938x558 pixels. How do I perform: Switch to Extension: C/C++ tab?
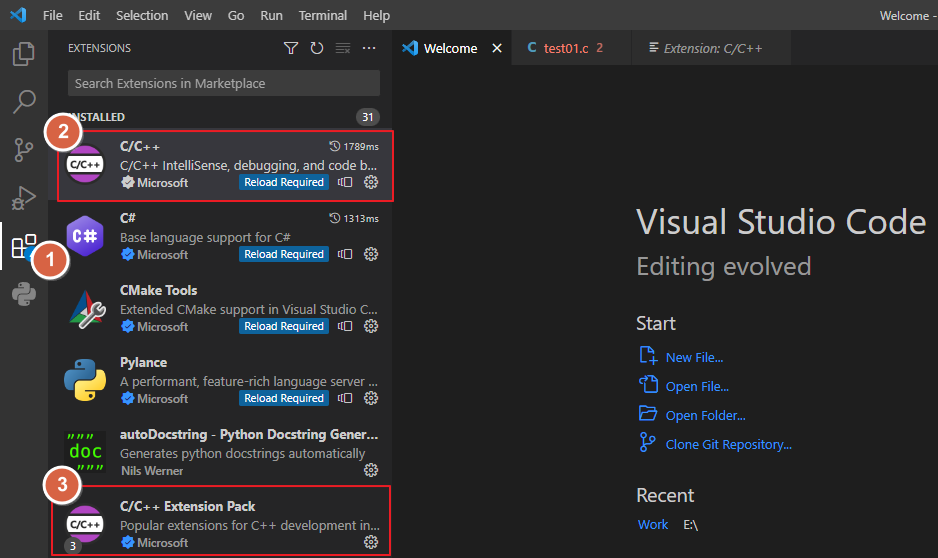pos(712,48)
